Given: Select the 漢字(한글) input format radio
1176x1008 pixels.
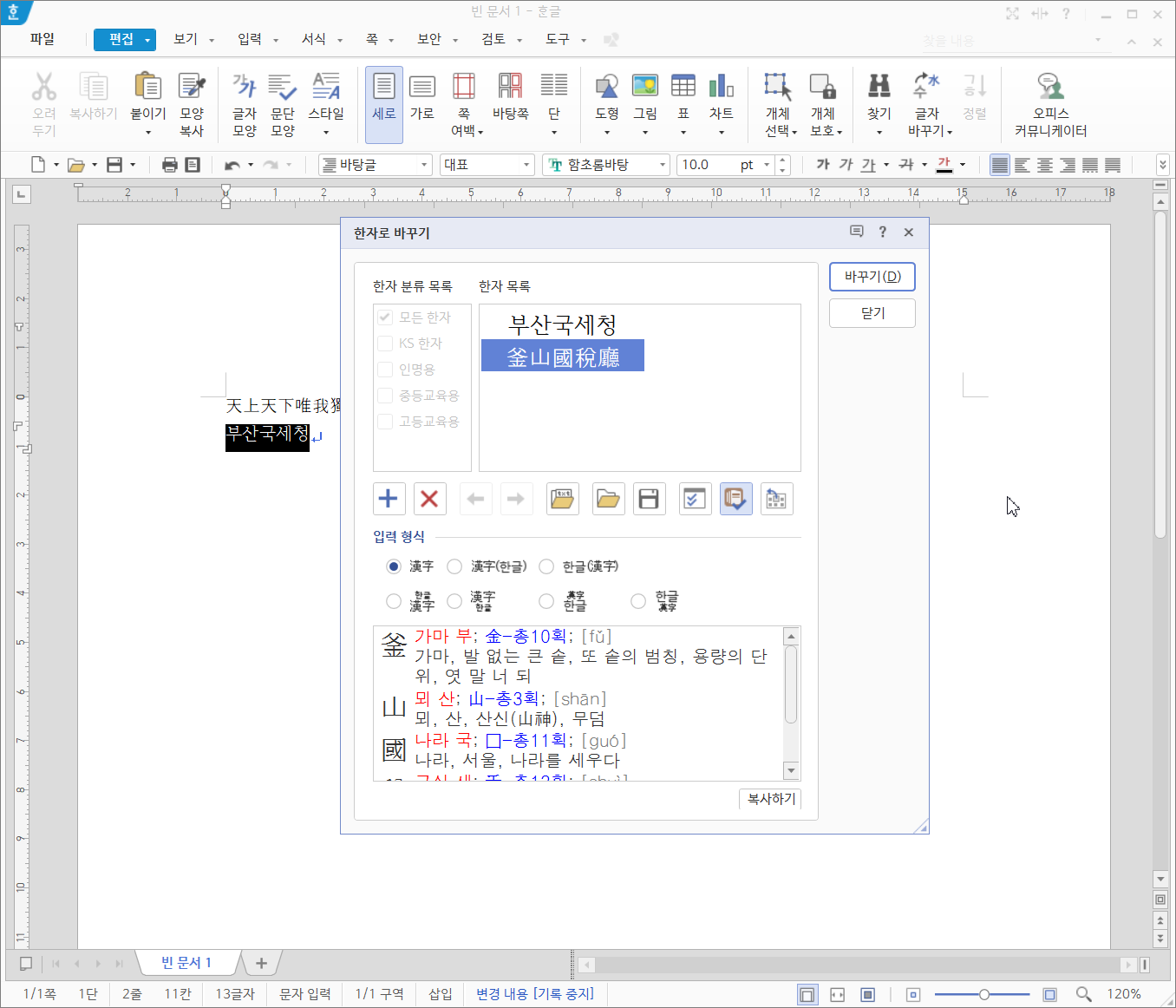Looking at the screenshot, I should [x=454, y=566].
